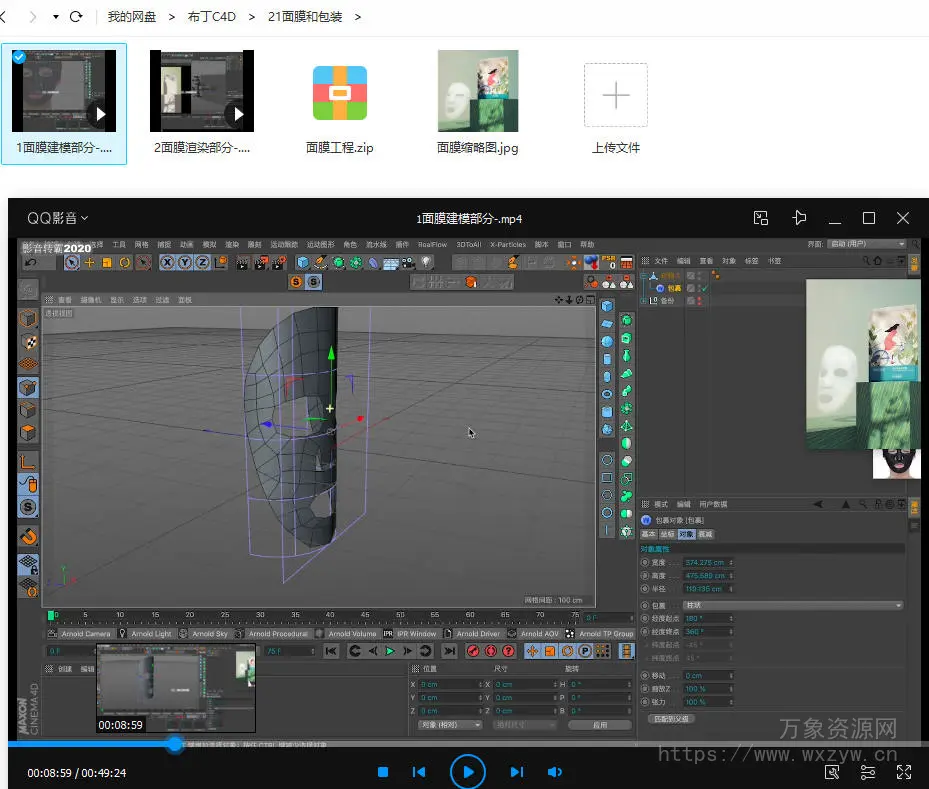Play the video in QQ Player
This screenshot has height=789, width=929.
pyautogui.click(x=467, y=772)
